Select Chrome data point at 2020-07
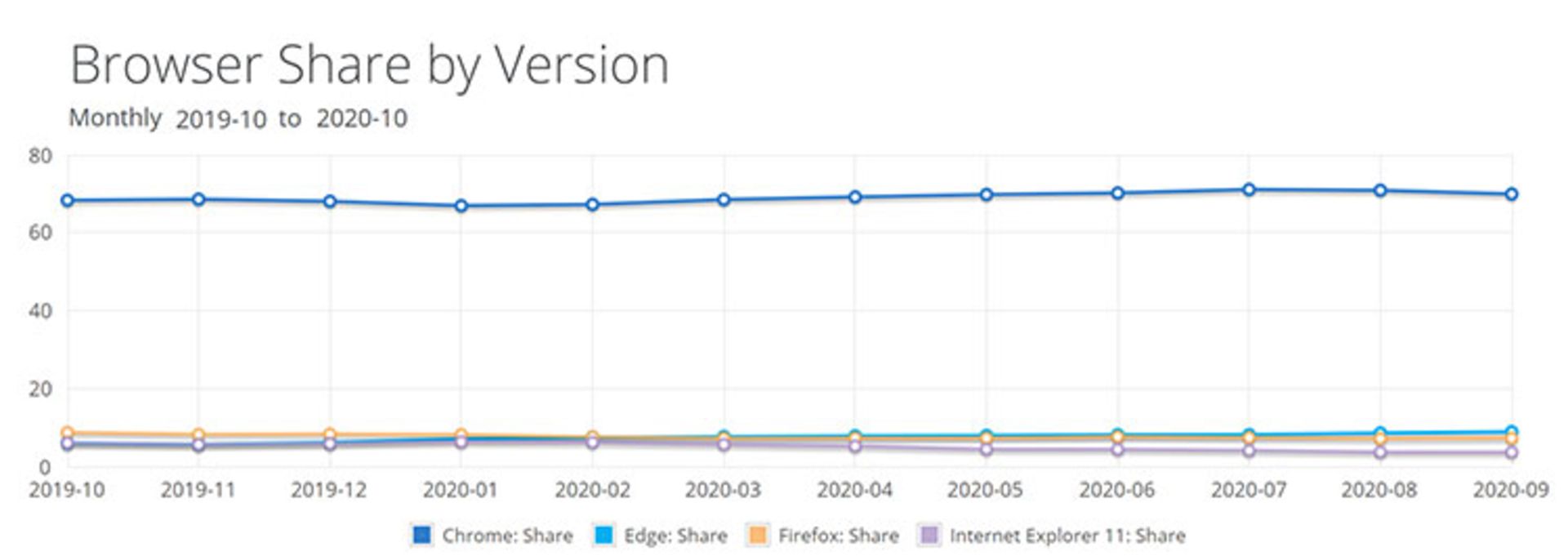Viewport: 1568px width, 556px height. click(1249, 189)
